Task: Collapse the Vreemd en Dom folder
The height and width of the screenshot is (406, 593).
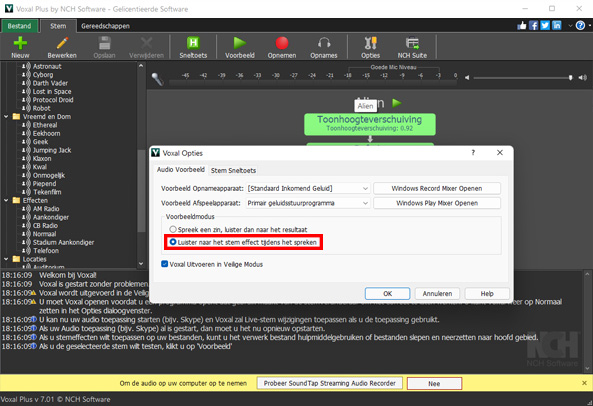Action: point(6,116)
